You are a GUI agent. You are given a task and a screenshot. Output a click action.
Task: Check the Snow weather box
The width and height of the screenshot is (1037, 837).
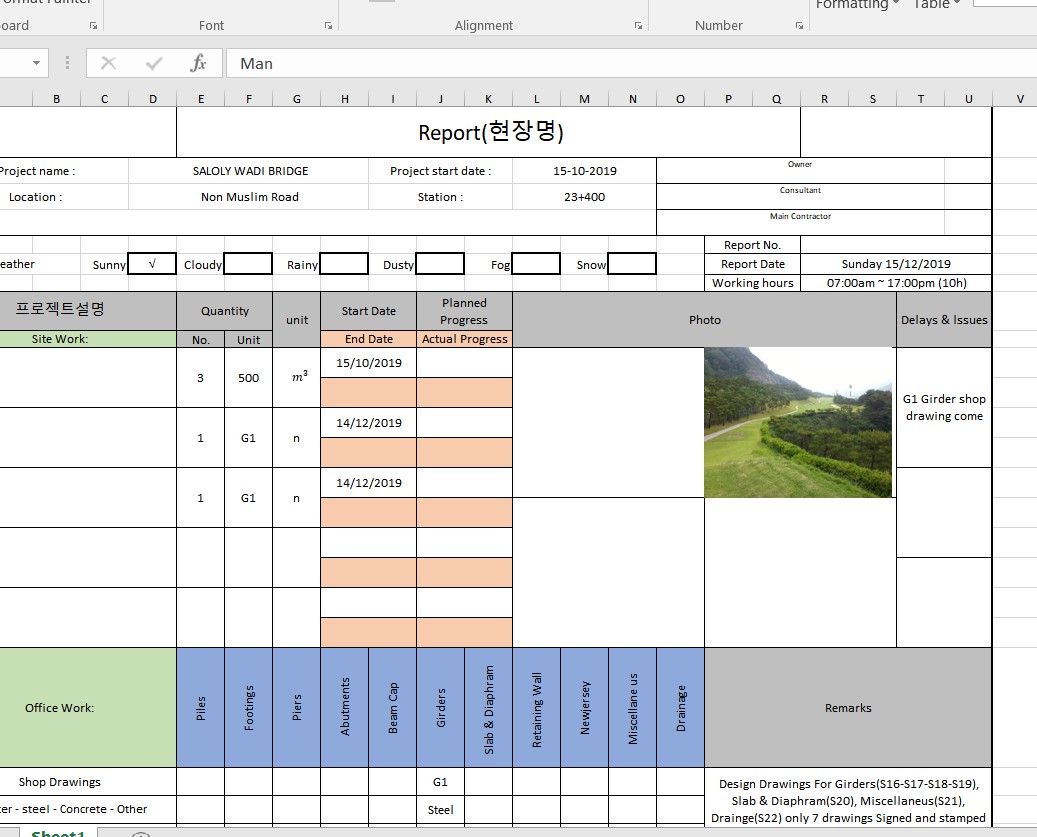pyautogui.click(x=632, y=264)
